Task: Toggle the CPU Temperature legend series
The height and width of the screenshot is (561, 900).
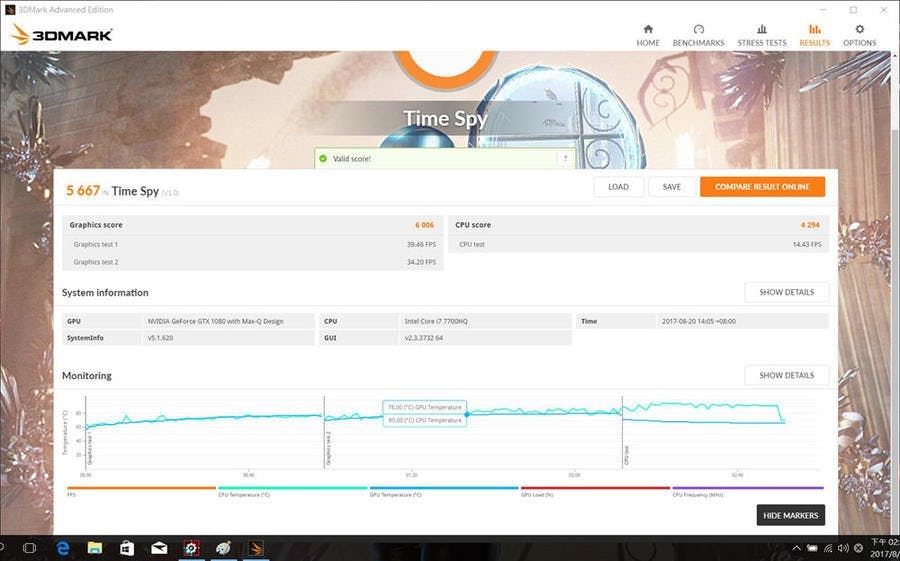Action: (x=292, y=491)
